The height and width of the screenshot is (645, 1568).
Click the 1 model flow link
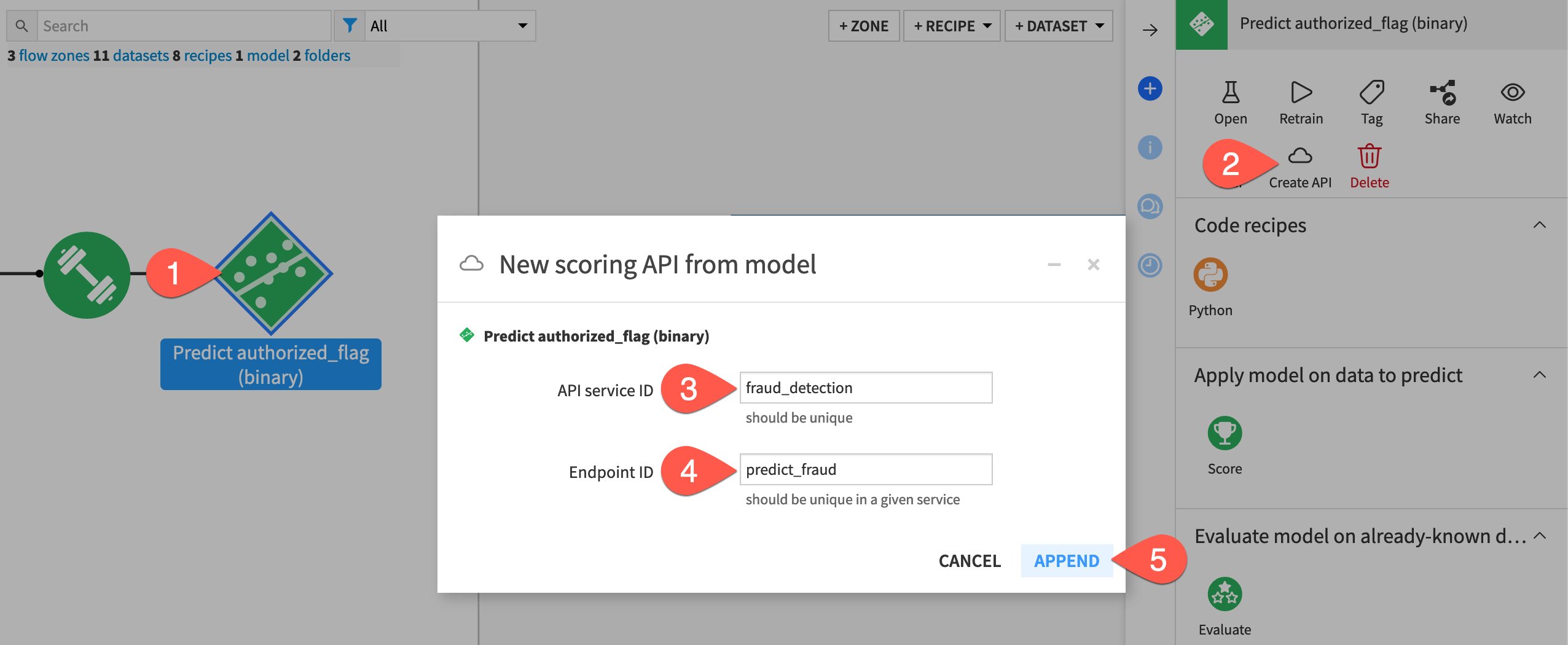267,55
